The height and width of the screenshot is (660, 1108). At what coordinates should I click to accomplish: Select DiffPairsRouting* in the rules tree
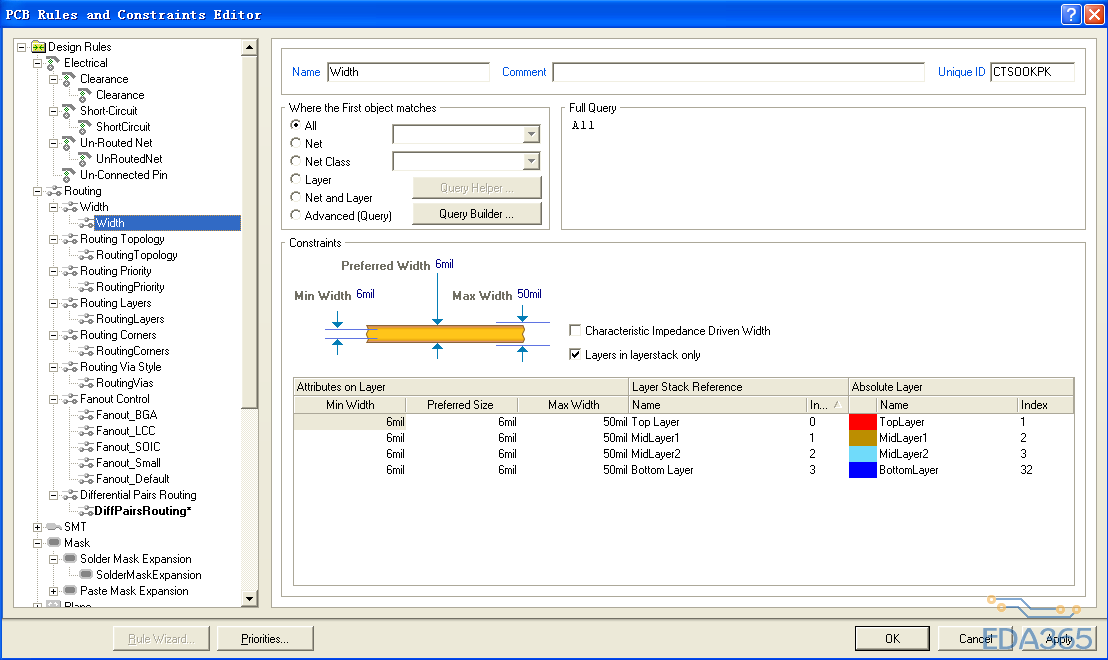(142, 511)
